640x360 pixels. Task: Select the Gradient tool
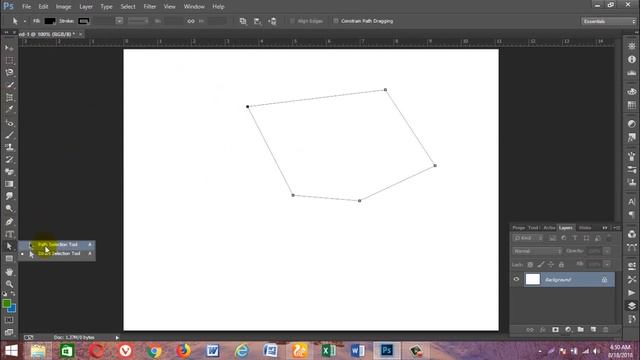(9, 184)
